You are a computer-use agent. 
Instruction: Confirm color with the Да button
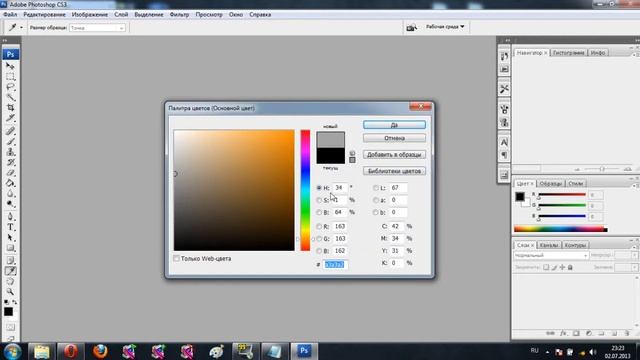point(394,125)
